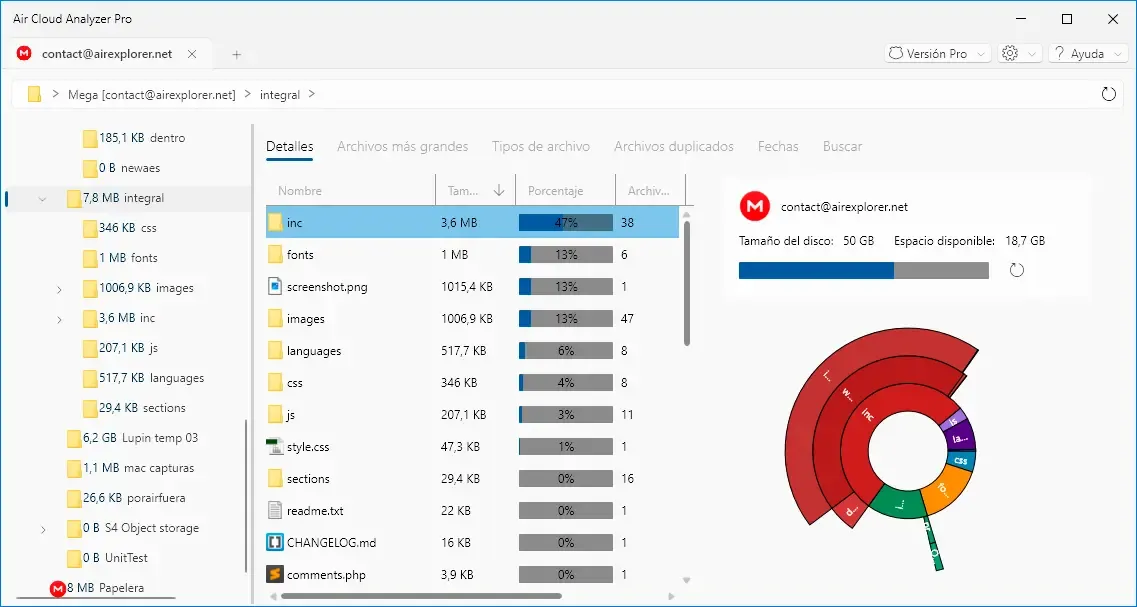Click the languages folder icon in details list
The image size is (1137, 607).
click(275, 350)
